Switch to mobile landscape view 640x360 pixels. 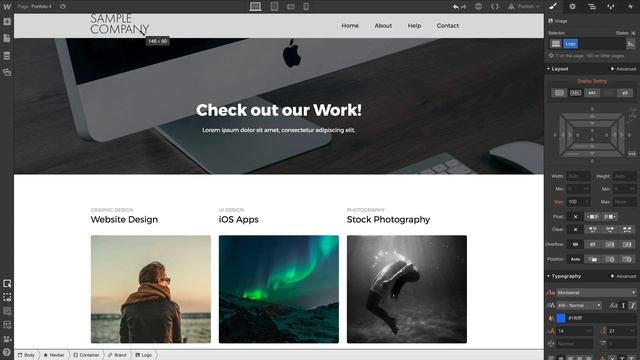(x=291, y=7)
